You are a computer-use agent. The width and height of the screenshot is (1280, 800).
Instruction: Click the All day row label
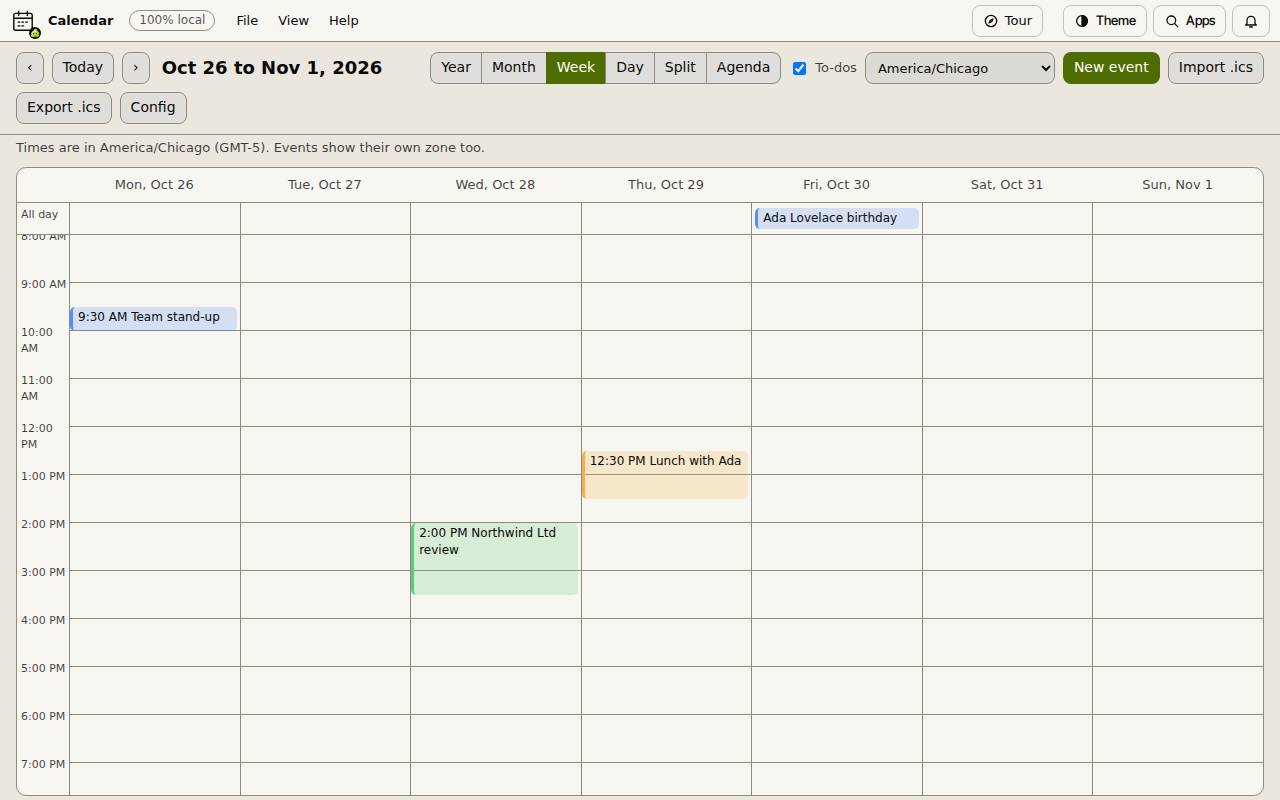(x=40, y=214)
